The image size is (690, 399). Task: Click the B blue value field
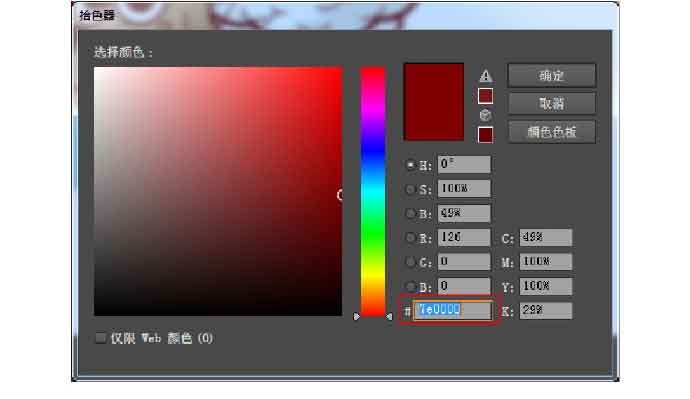(464, 286)
